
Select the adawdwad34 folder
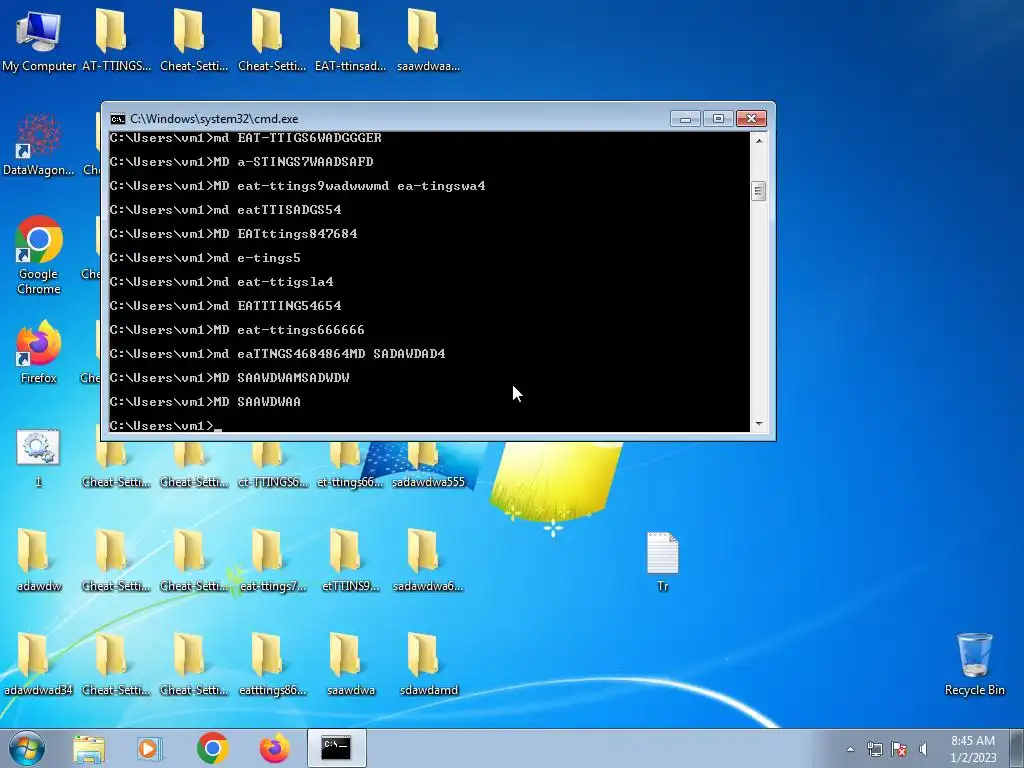[x=39, y=664]
